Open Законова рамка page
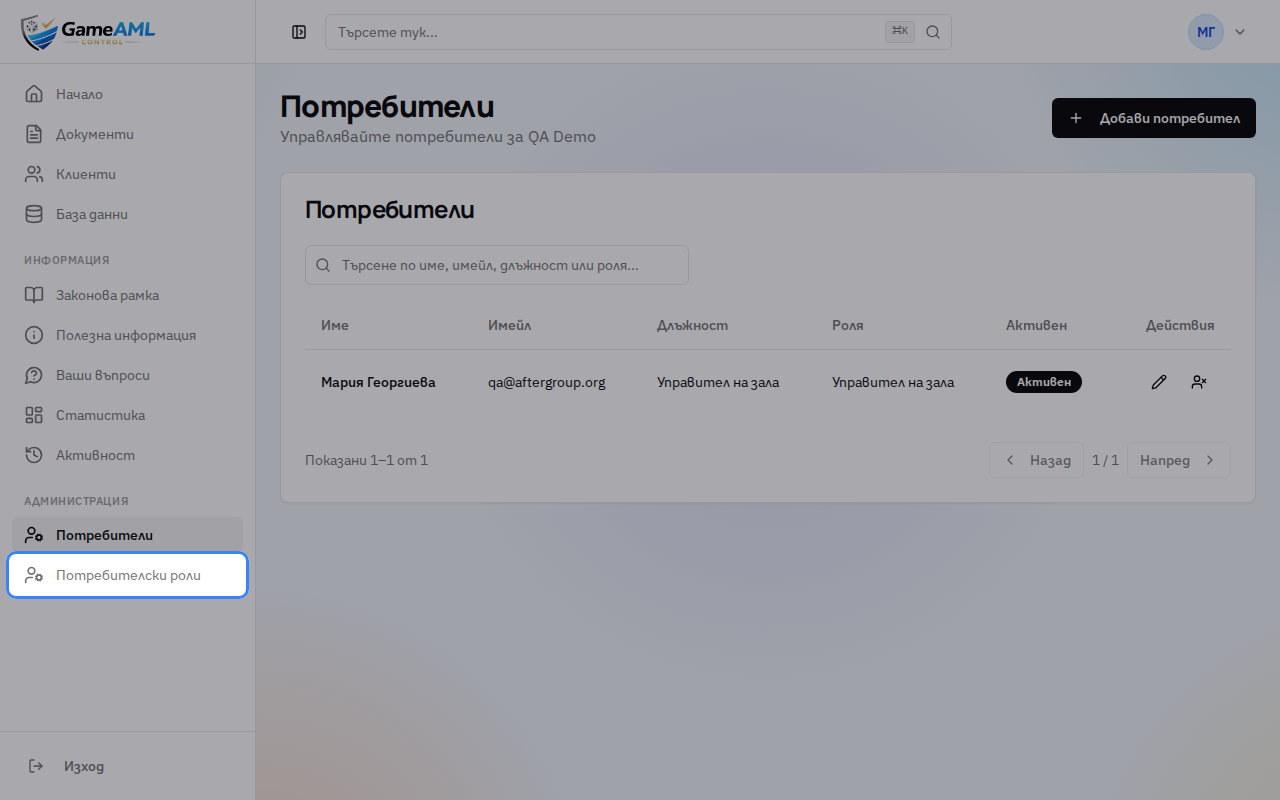 click(x=127, y=295)
